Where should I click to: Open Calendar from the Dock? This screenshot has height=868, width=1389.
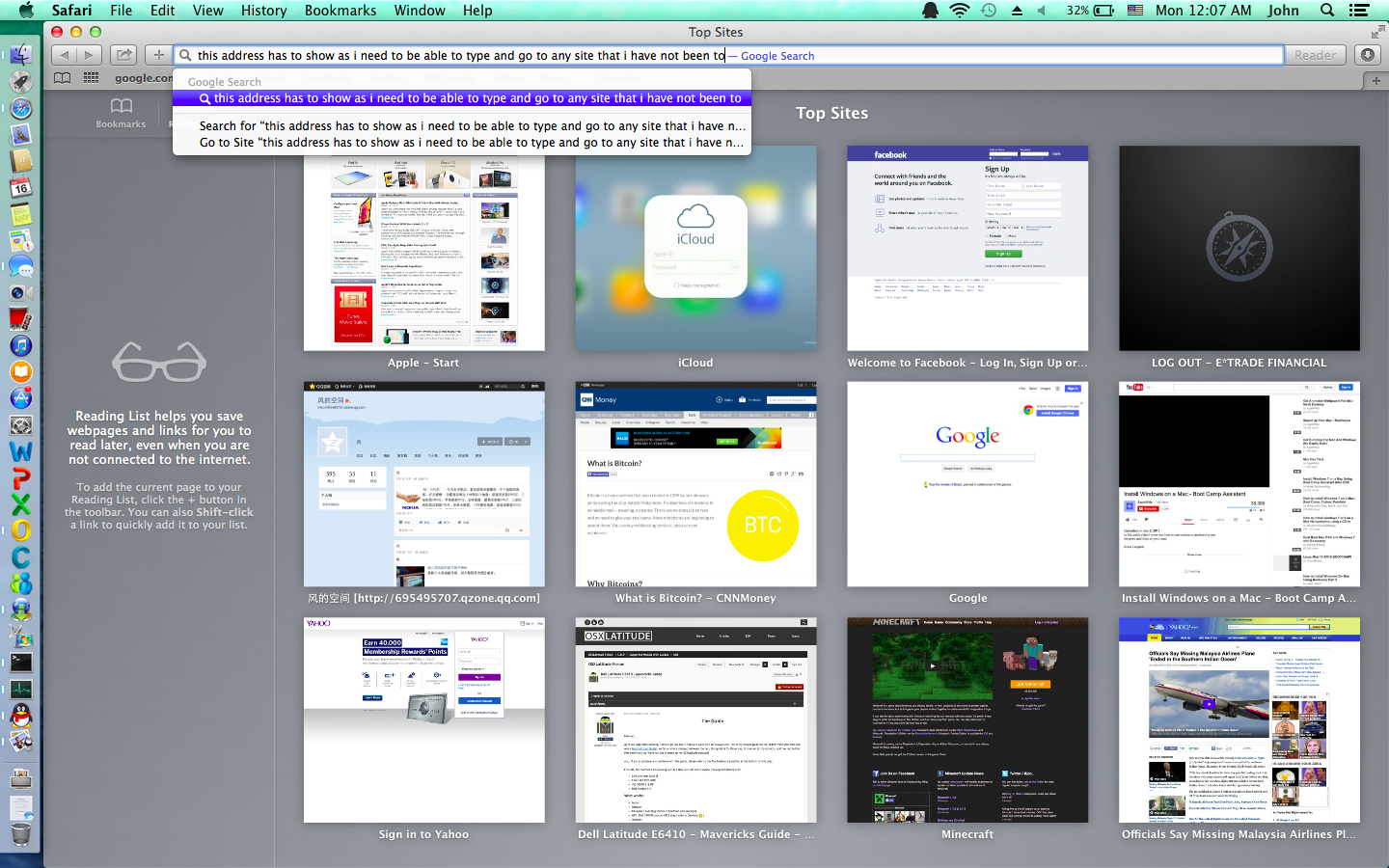click(20, 187)
